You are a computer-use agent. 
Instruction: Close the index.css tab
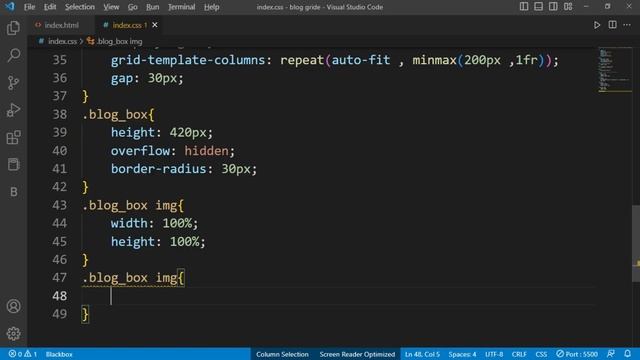155,25
